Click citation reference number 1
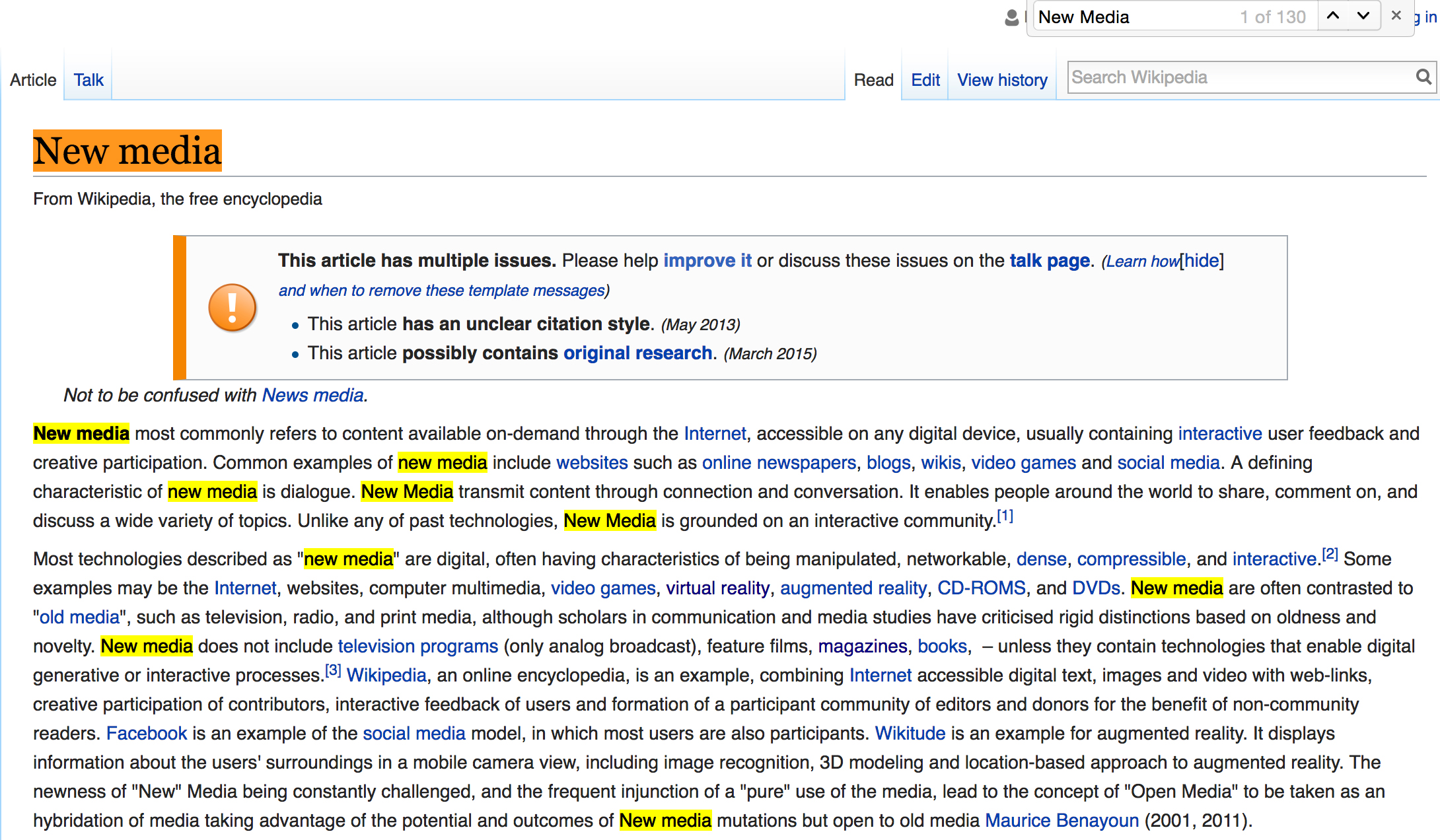This screenshot has height=840, width=1440. coord(1005,516)
